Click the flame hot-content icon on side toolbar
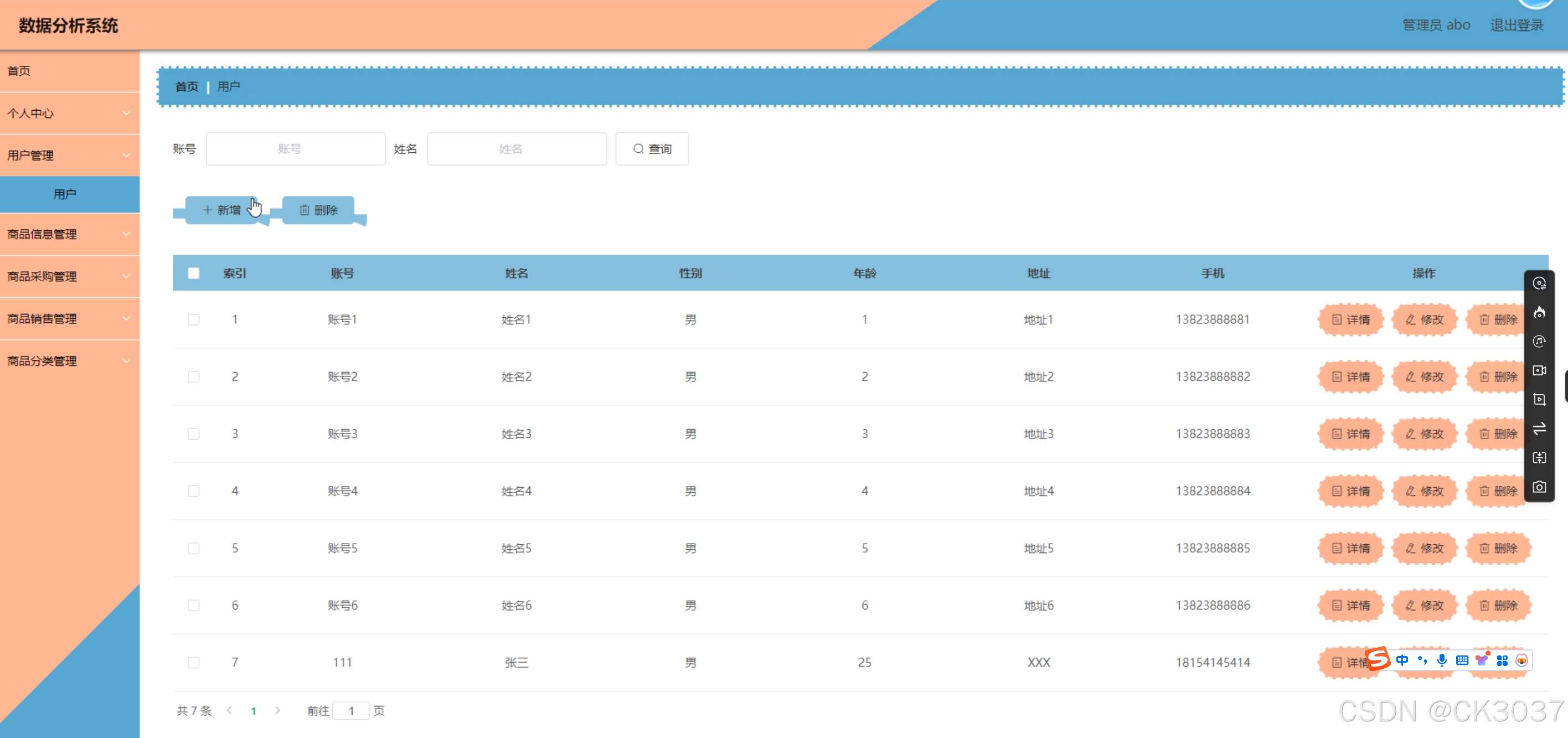 (1540, 312)
